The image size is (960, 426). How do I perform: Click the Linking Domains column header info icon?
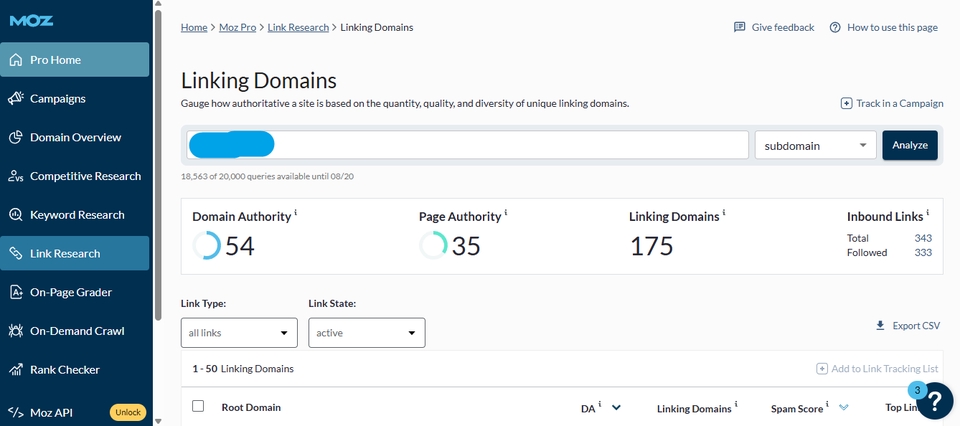pos(736,405)
